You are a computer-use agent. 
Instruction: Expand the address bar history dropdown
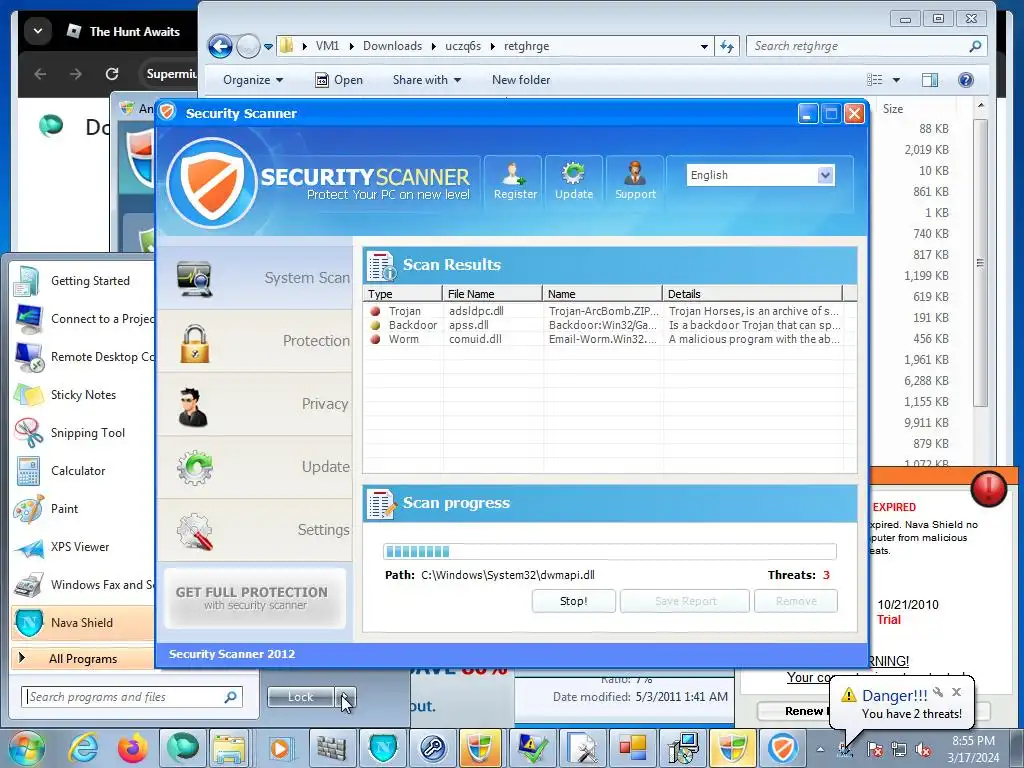704,46
